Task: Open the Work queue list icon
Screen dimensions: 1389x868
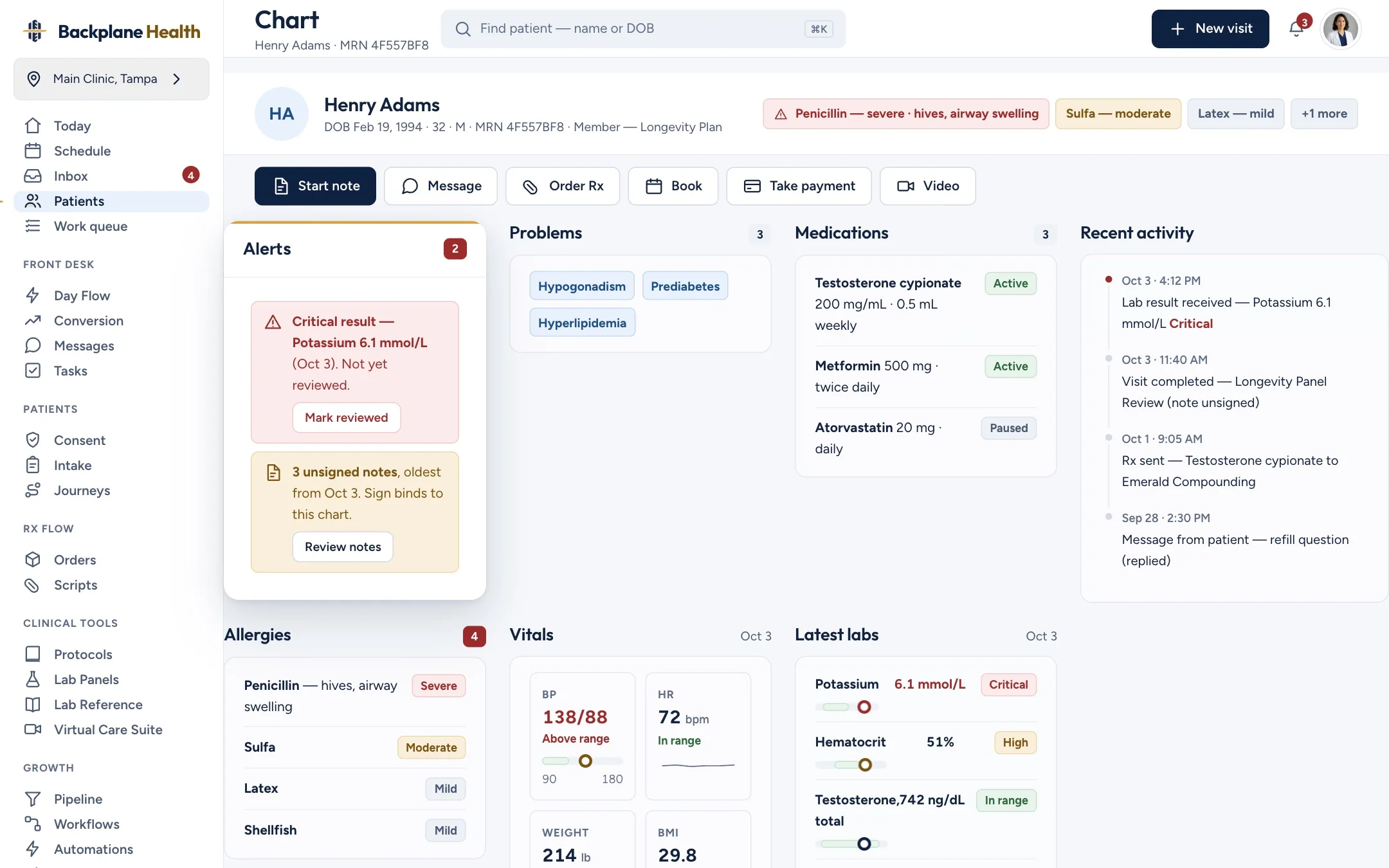Action: (x=33, y=226)
